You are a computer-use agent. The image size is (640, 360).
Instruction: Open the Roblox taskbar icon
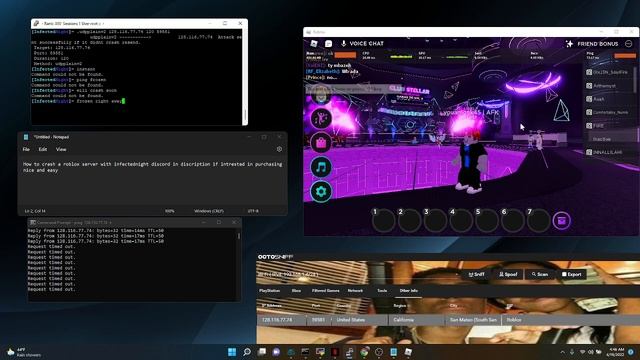point(408,352)
